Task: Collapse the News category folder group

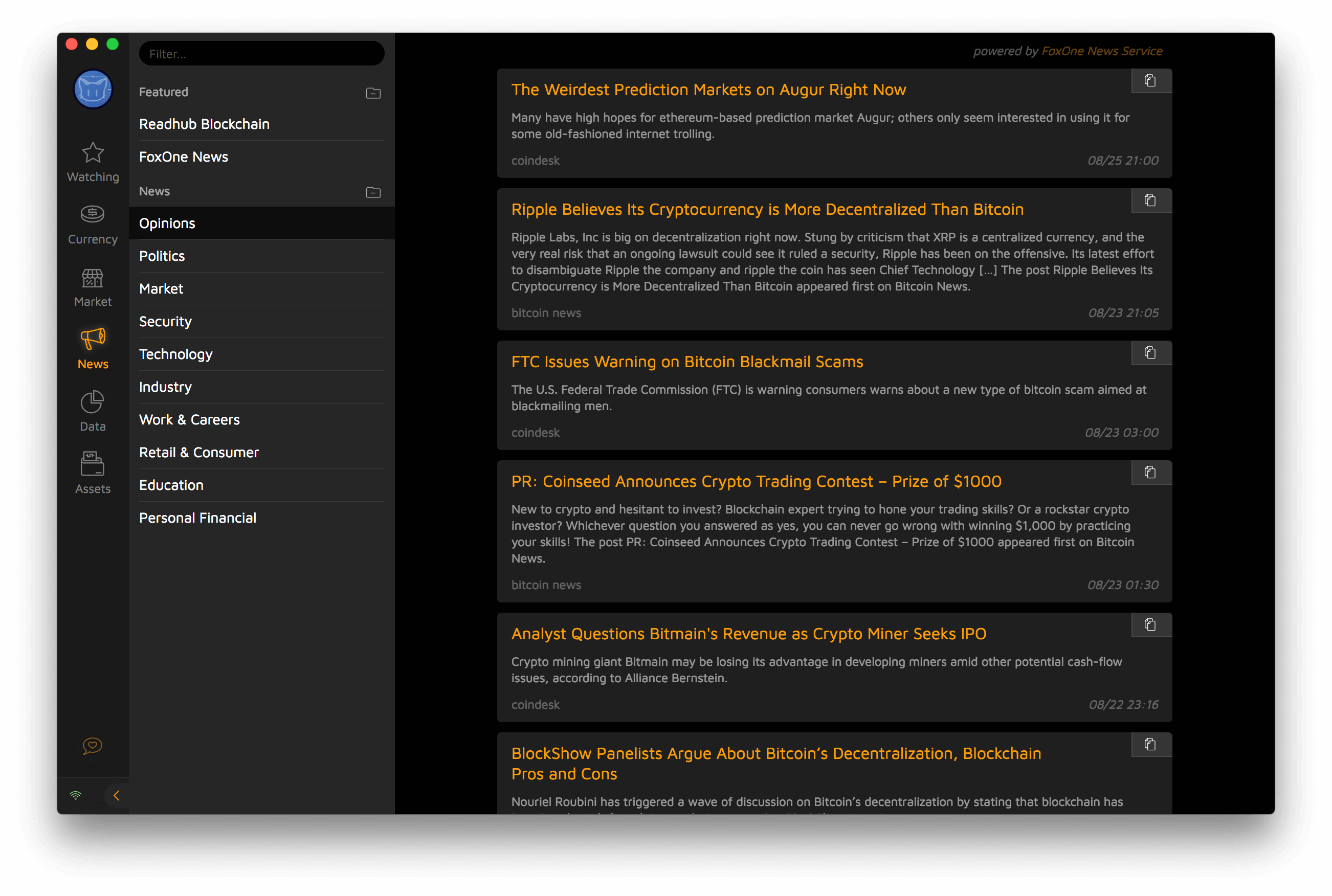Action: coord(373,192)
